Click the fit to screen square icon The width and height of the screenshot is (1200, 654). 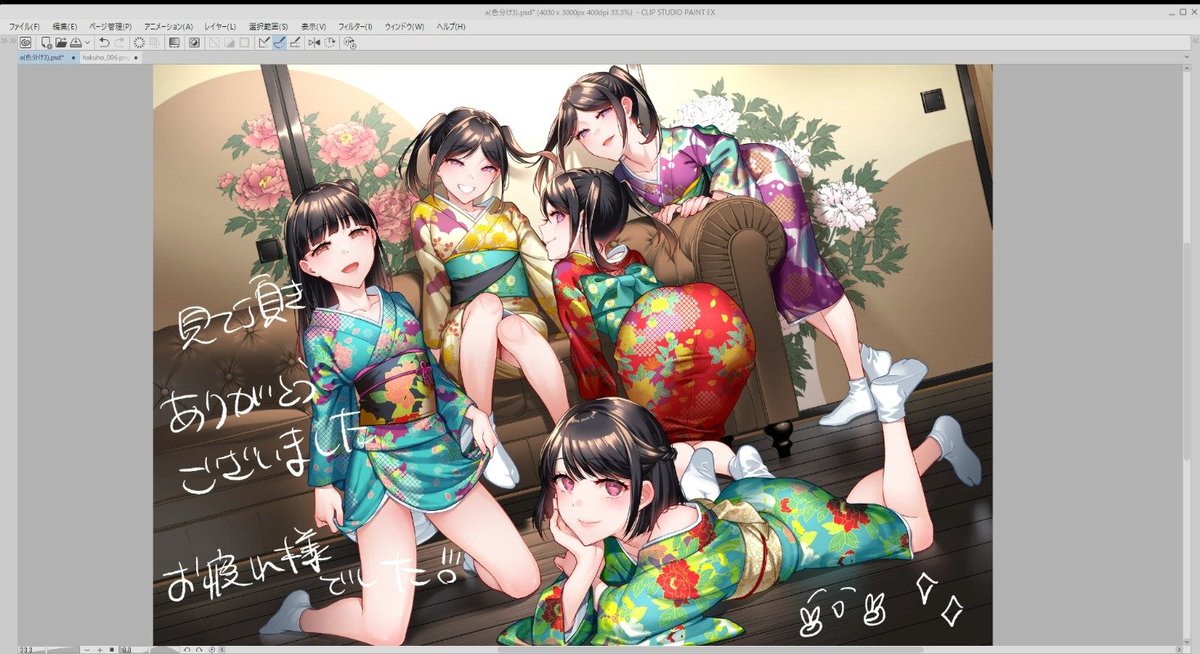click(x=112, y=649)
